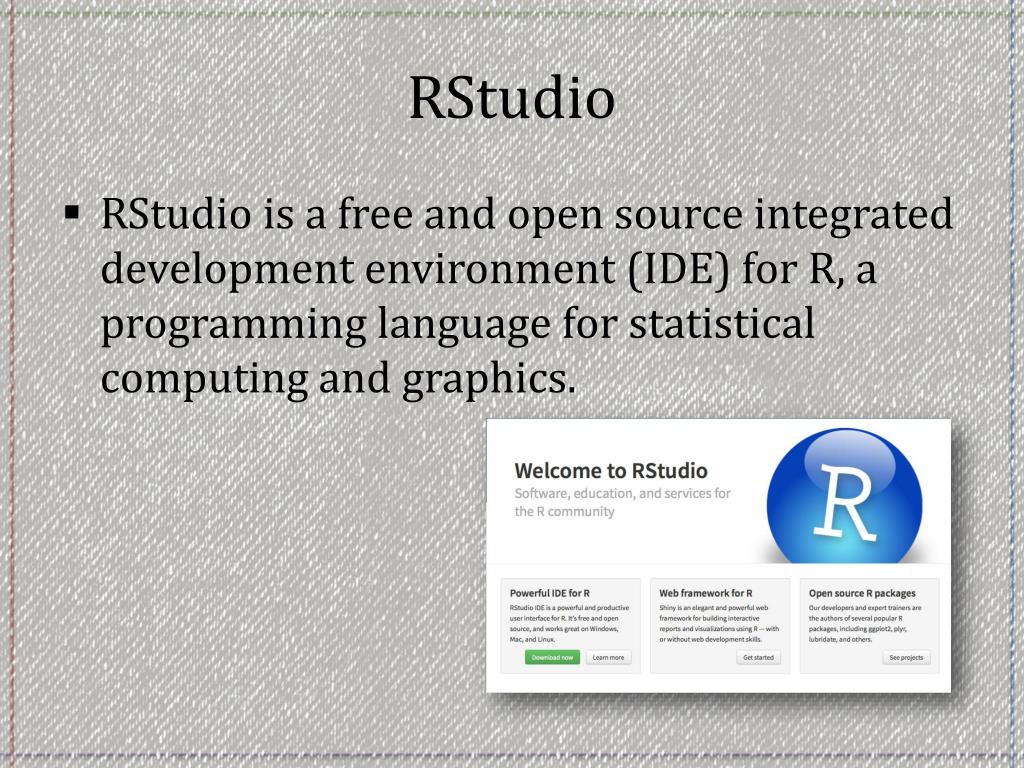The width and height of the screenshot is (1024, 768).
Task: Click the Open source R packages heading
Action: (862, 593)
